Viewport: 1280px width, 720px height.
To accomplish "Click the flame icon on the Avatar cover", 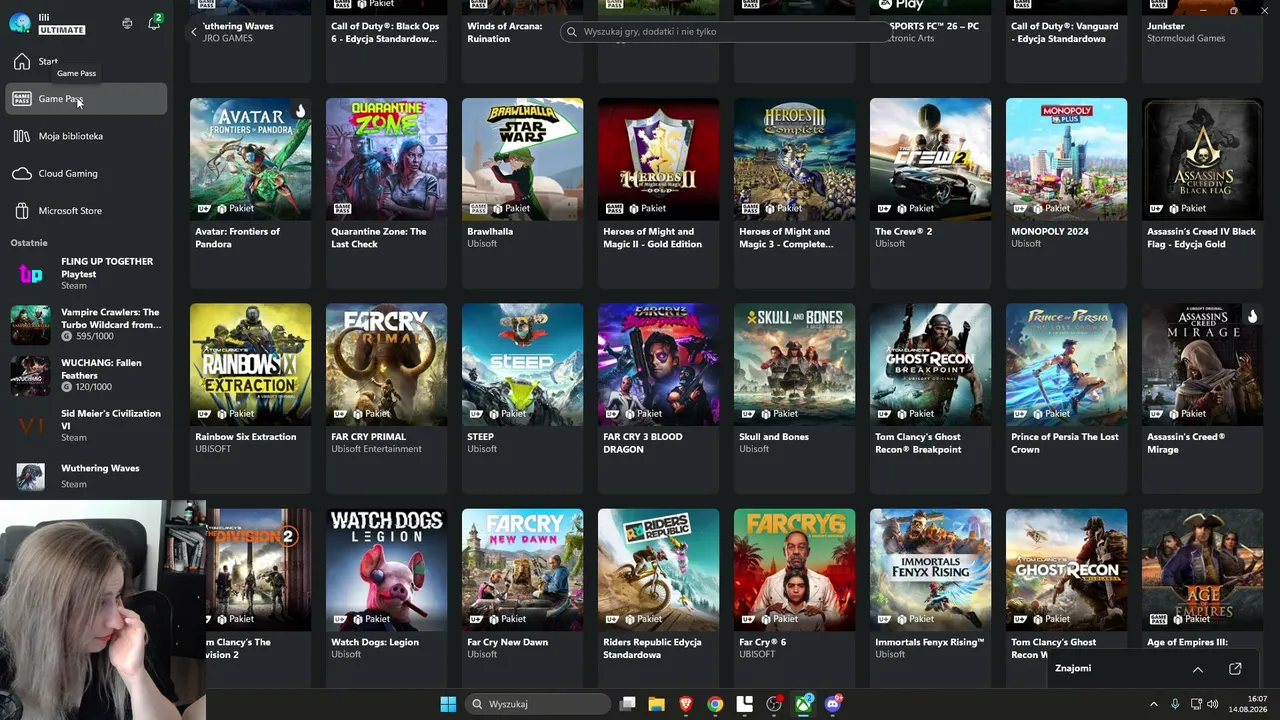I will pyautogui.click(x=300, y=110).
